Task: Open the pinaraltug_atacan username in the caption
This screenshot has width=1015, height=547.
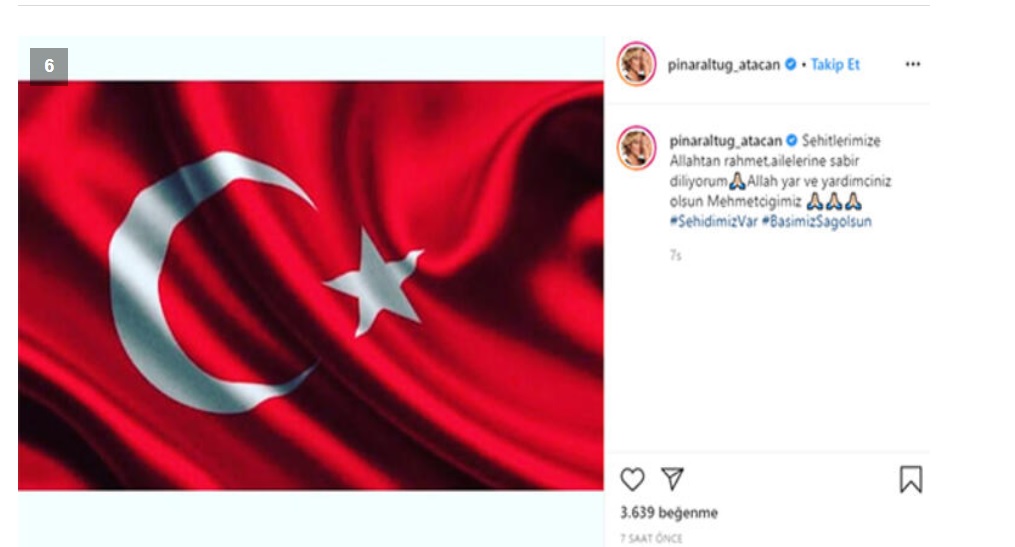Action: pos(726,140)
